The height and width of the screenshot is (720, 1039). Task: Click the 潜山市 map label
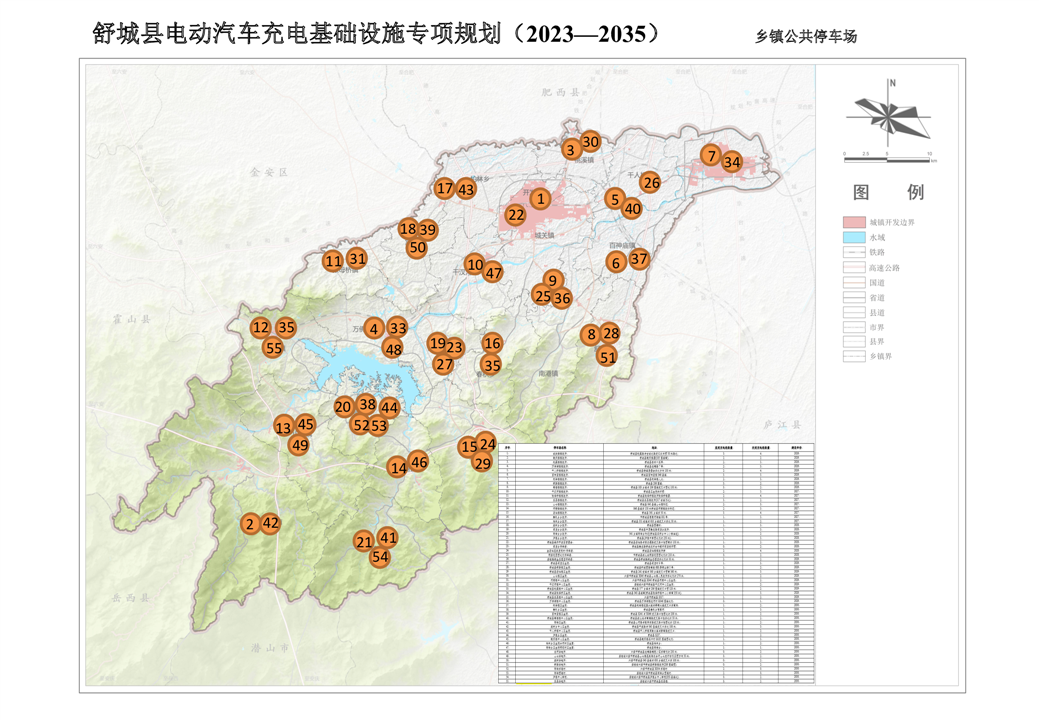click(270, 648)
